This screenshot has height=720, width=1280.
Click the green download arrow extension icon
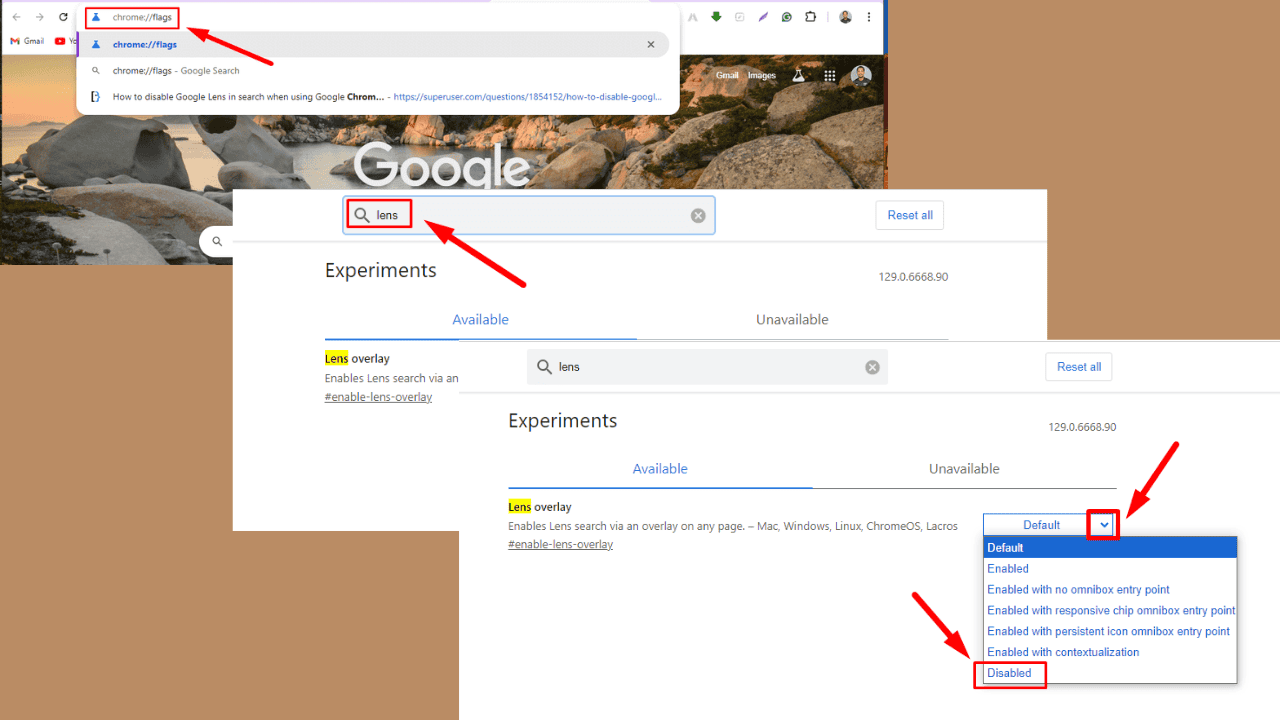(x=716, y=17)
